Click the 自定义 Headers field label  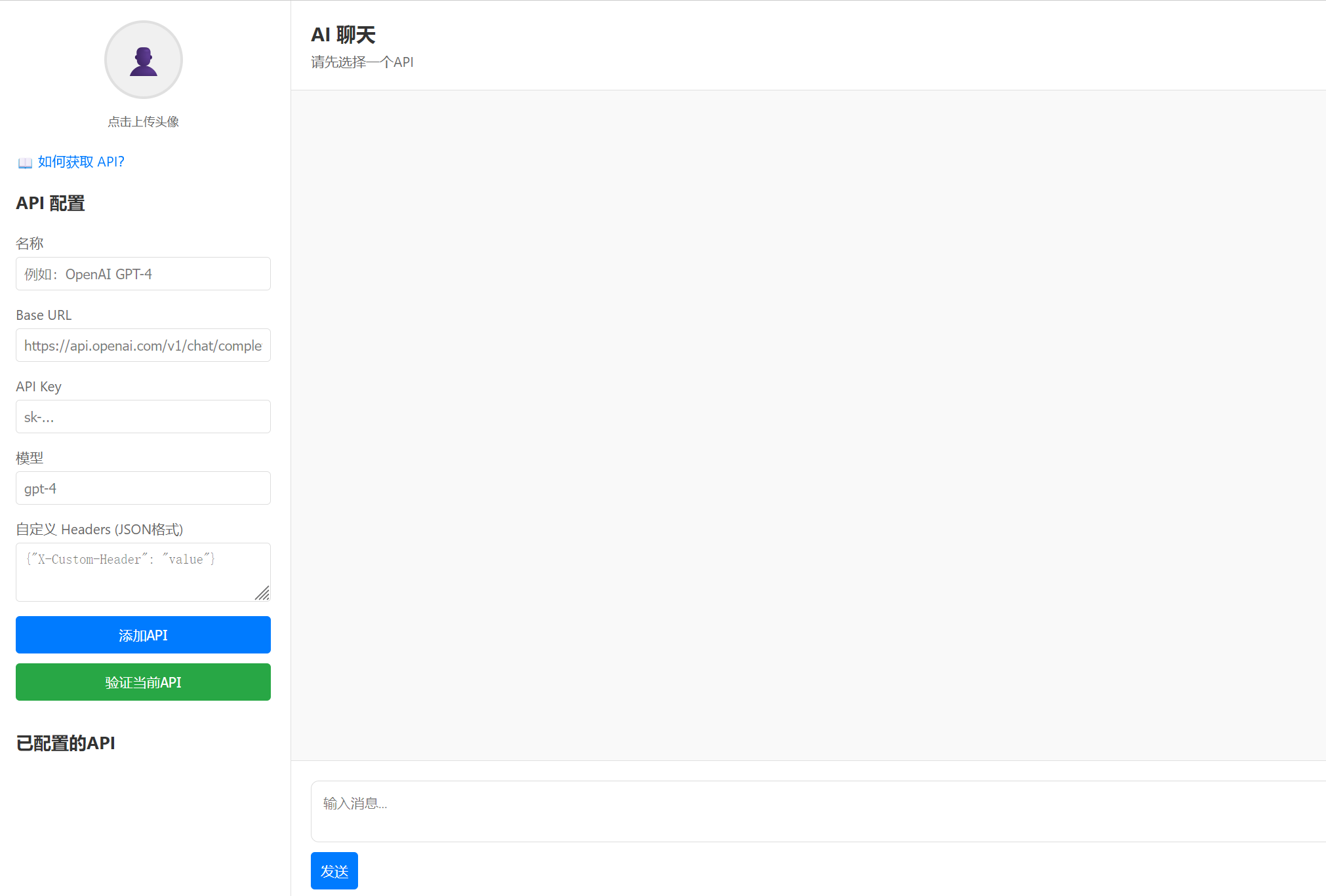99,530
